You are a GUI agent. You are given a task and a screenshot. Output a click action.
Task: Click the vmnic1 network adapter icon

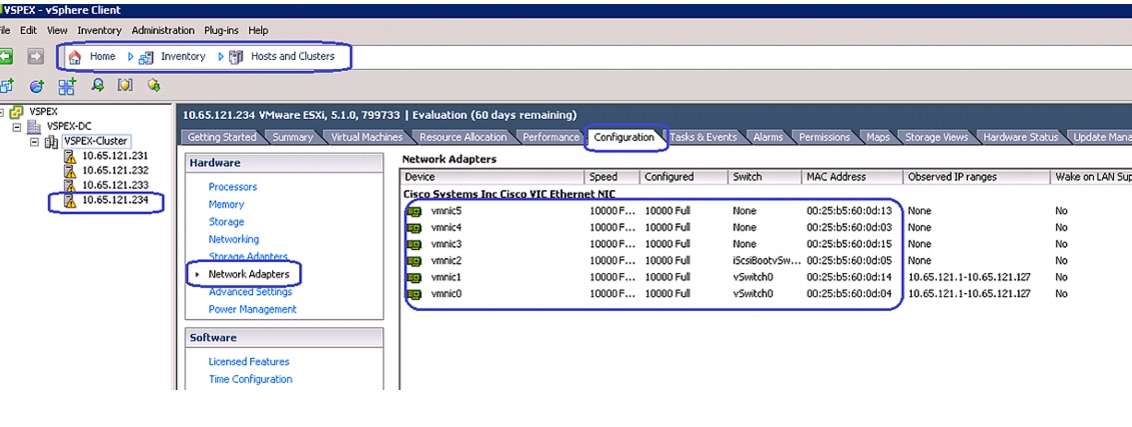click(414, 277)
